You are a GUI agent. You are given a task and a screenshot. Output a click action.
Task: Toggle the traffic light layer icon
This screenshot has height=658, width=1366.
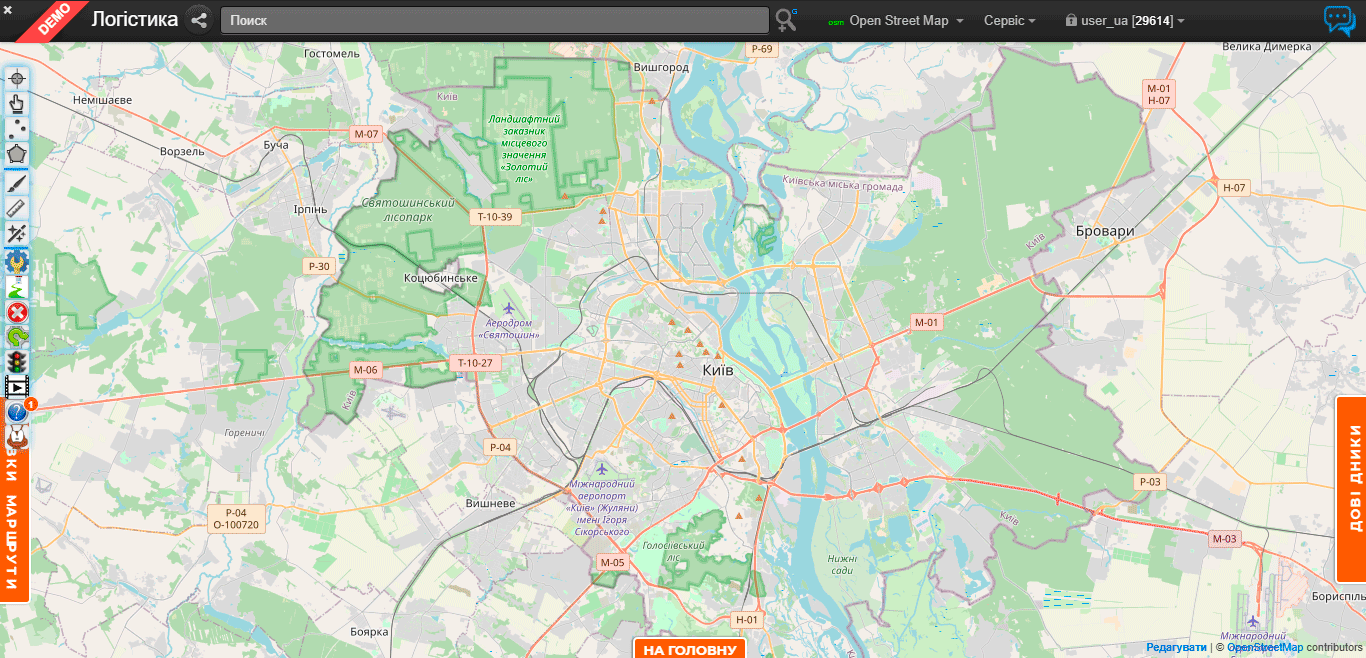(17, 362)
